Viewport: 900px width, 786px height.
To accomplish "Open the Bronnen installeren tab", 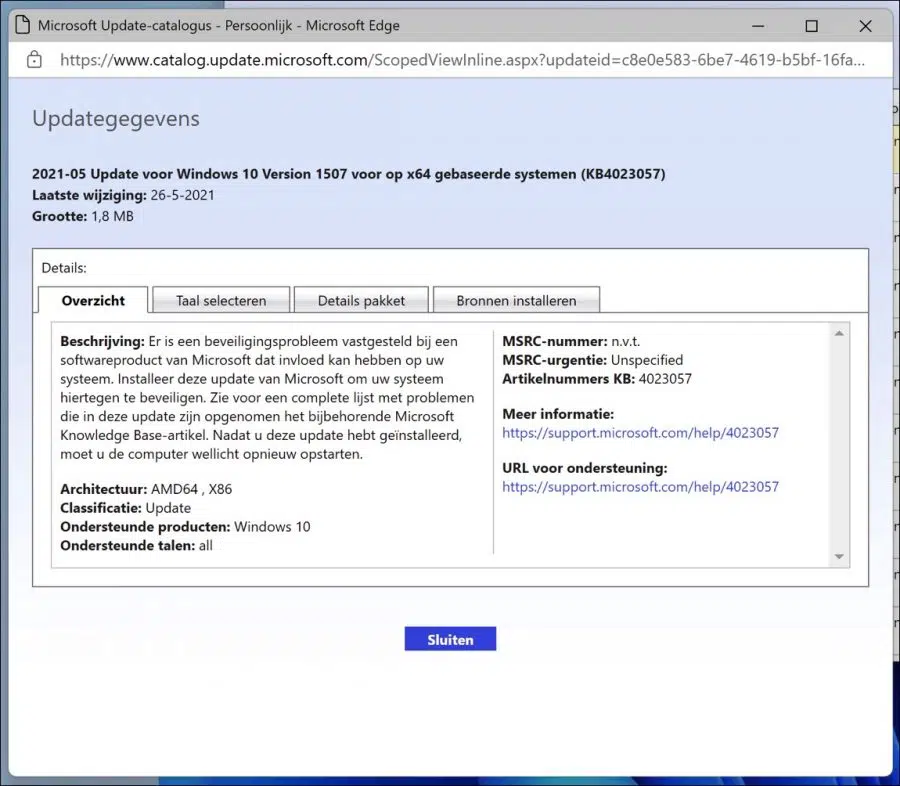I will 516,300.
